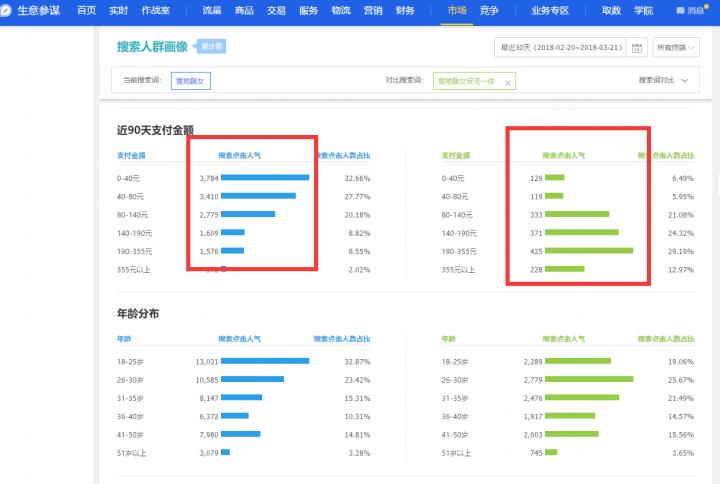Click the 生意参谋 logo icon

pyautogui.click(x=5, y=10)
